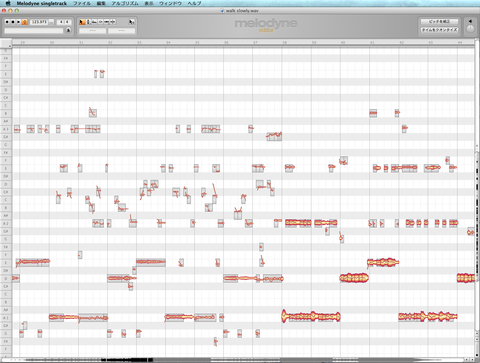The width and height of the screenshot is (480, 363).
Task: Select the formant tool icon
Action: point(94,22)
